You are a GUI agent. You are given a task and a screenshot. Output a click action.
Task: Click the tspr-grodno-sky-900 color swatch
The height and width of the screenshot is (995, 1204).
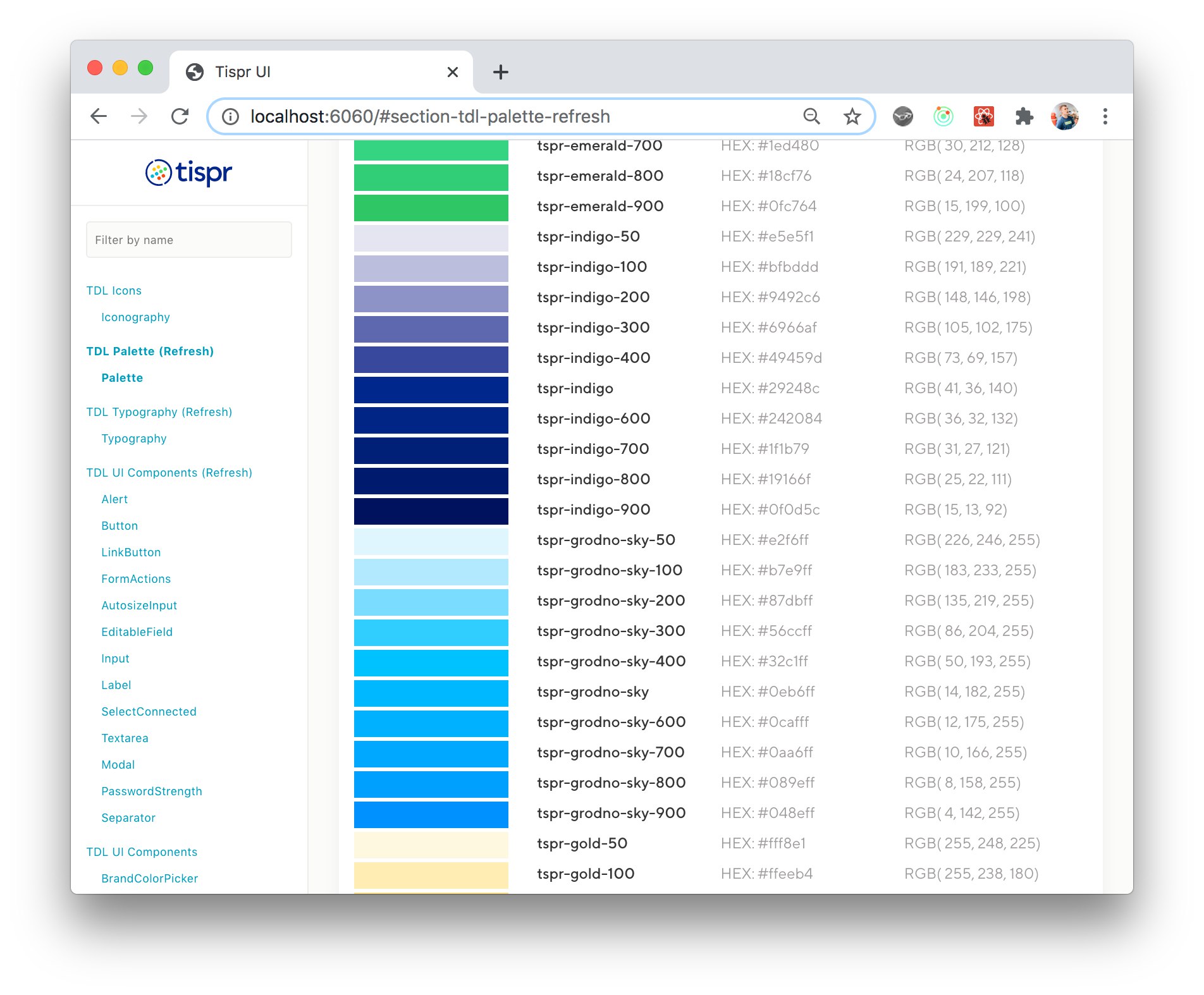pos(431,814)
